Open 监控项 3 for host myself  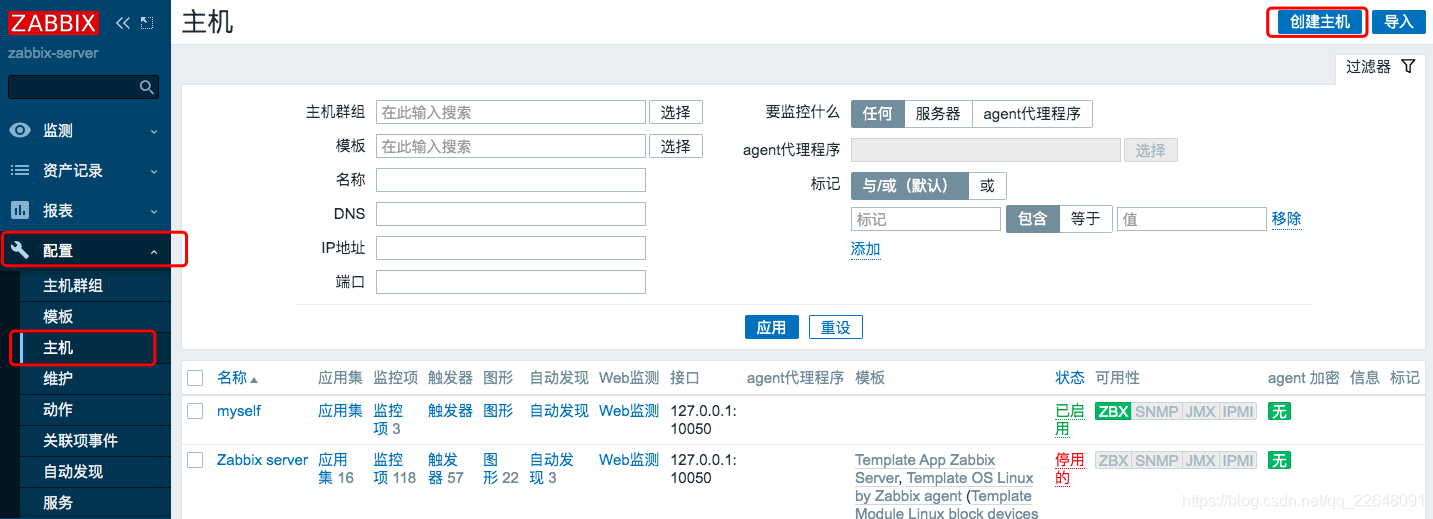click(x=390, y=420)
